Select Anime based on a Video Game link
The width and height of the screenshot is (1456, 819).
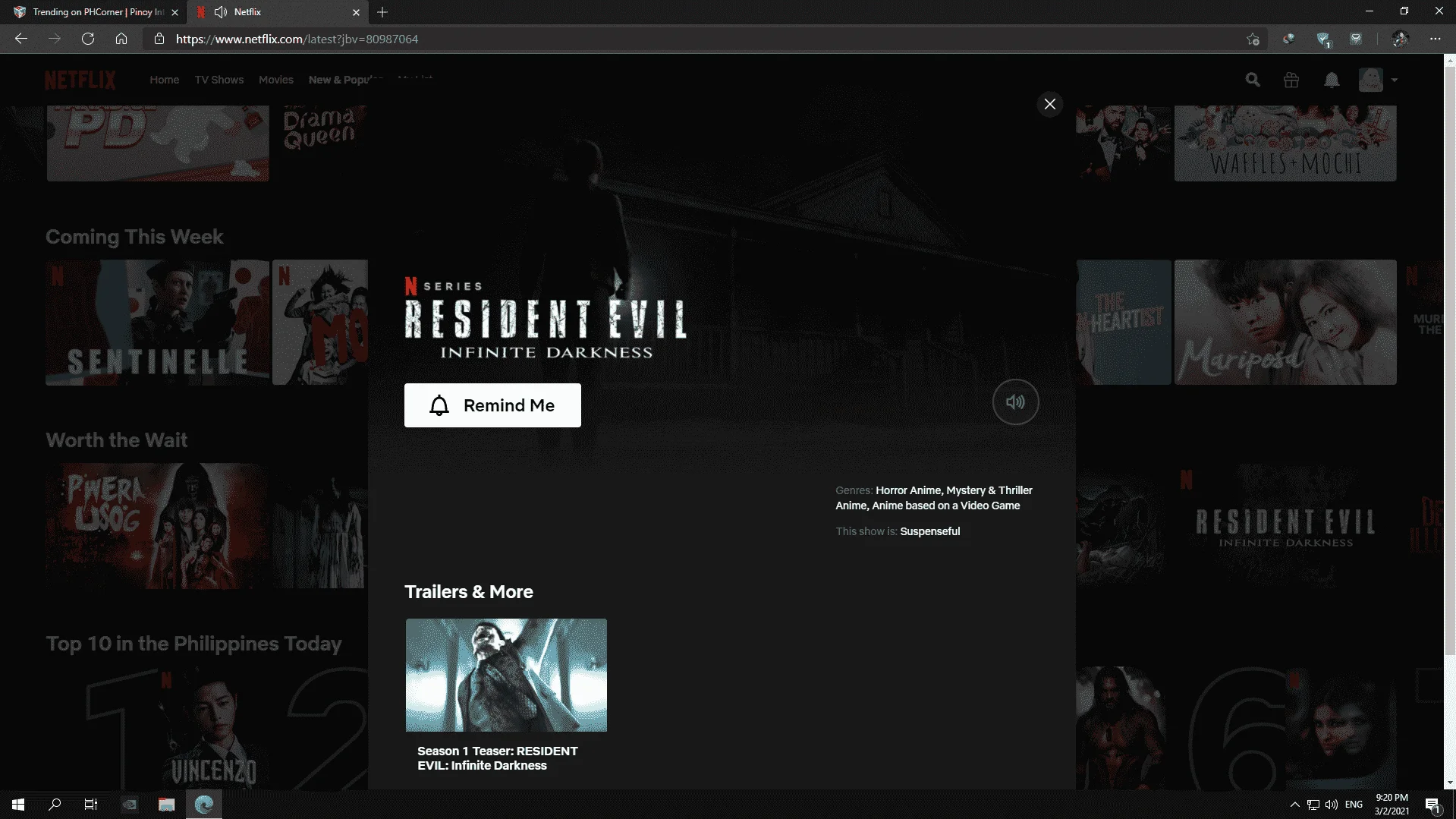click(945, 506)
